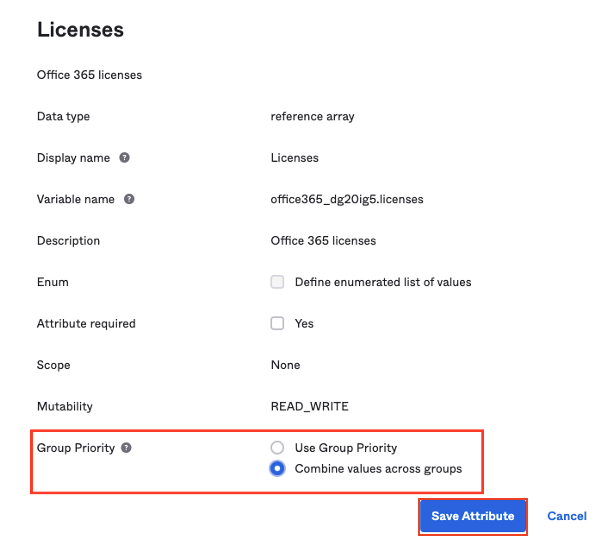Click the Cancel link
Image resolution: width=609 pixels, height=552 pixels.
(x=567, y=516)
